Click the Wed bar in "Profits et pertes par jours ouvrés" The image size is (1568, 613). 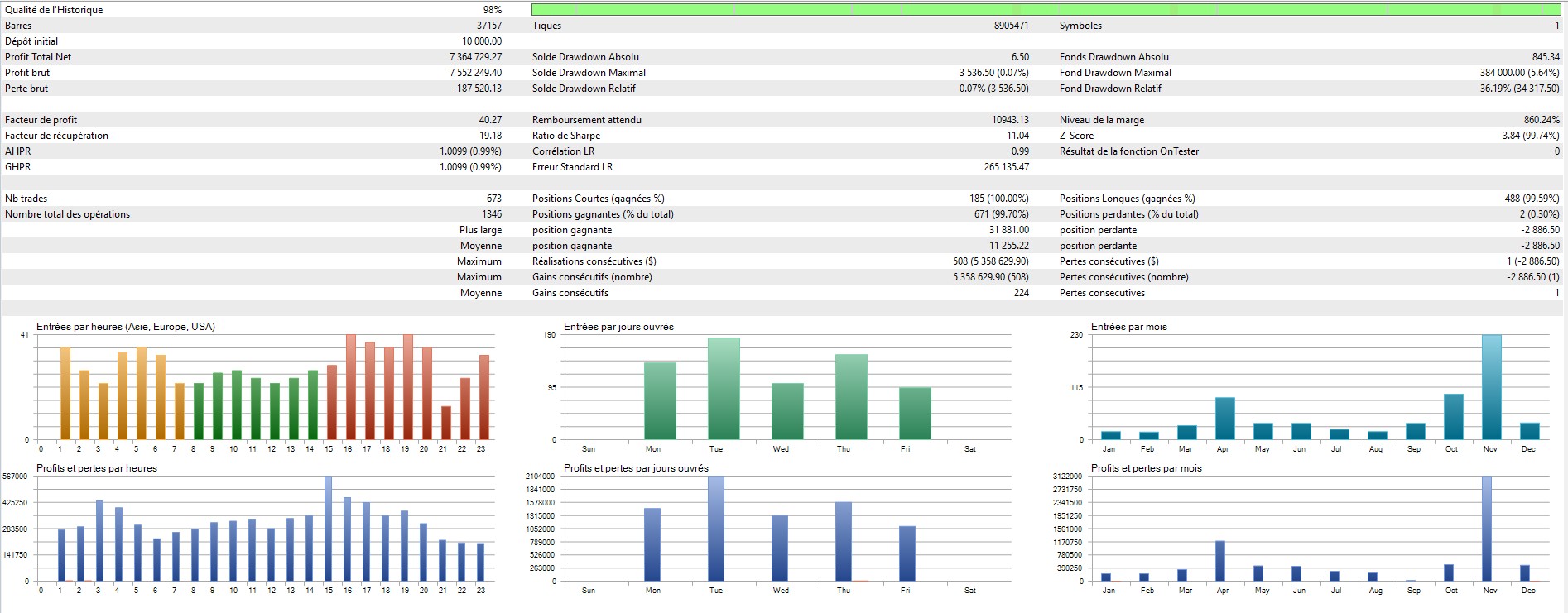point(780,548)
